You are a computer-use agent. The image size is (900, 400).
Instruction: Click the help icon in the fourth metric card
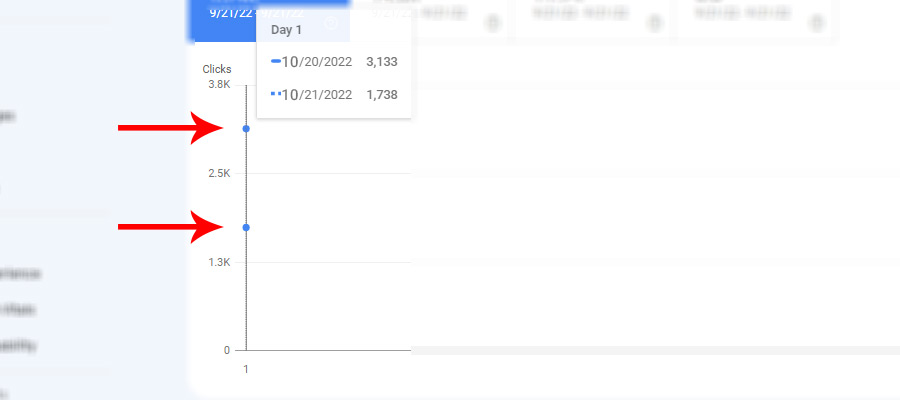(x=816, y=23)
